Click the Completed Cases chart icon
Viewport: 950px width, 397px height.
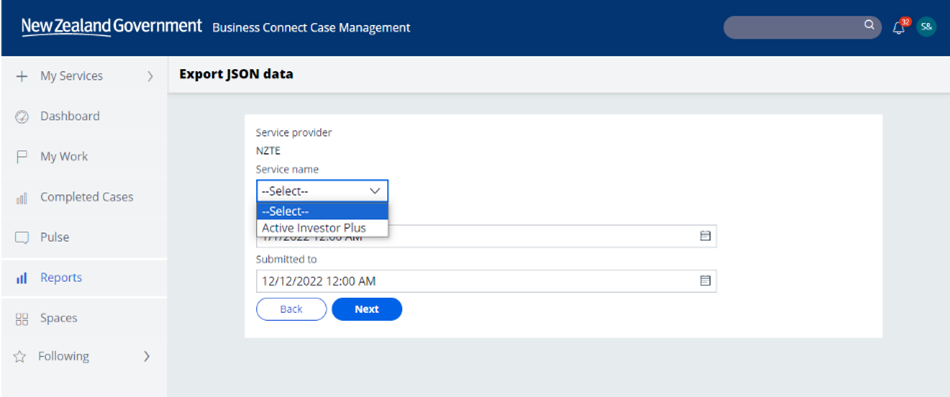tap(21, 198)
